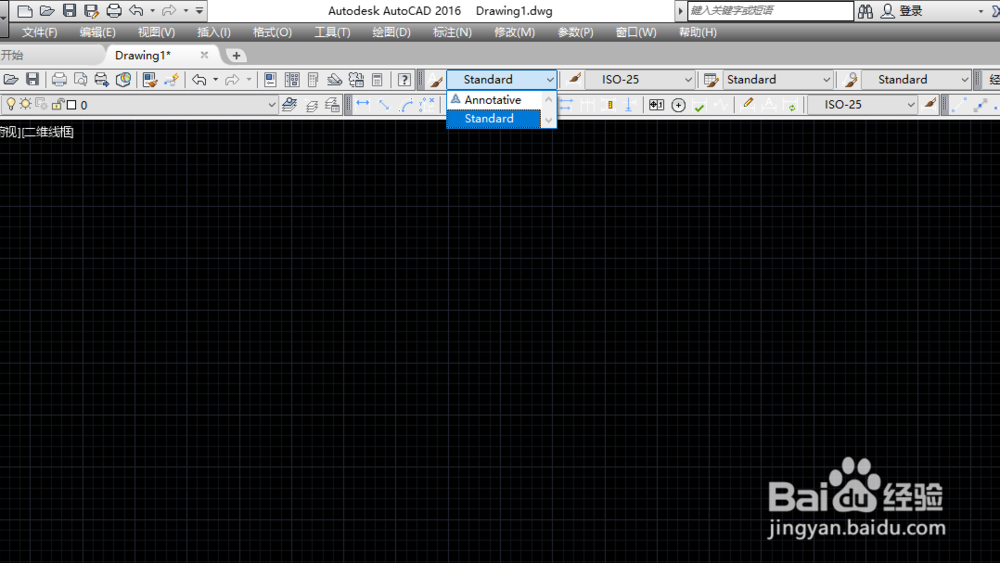1000x563 pixels.
Task: Open the 格式(O) menu
Action: (x=272, y=32)
